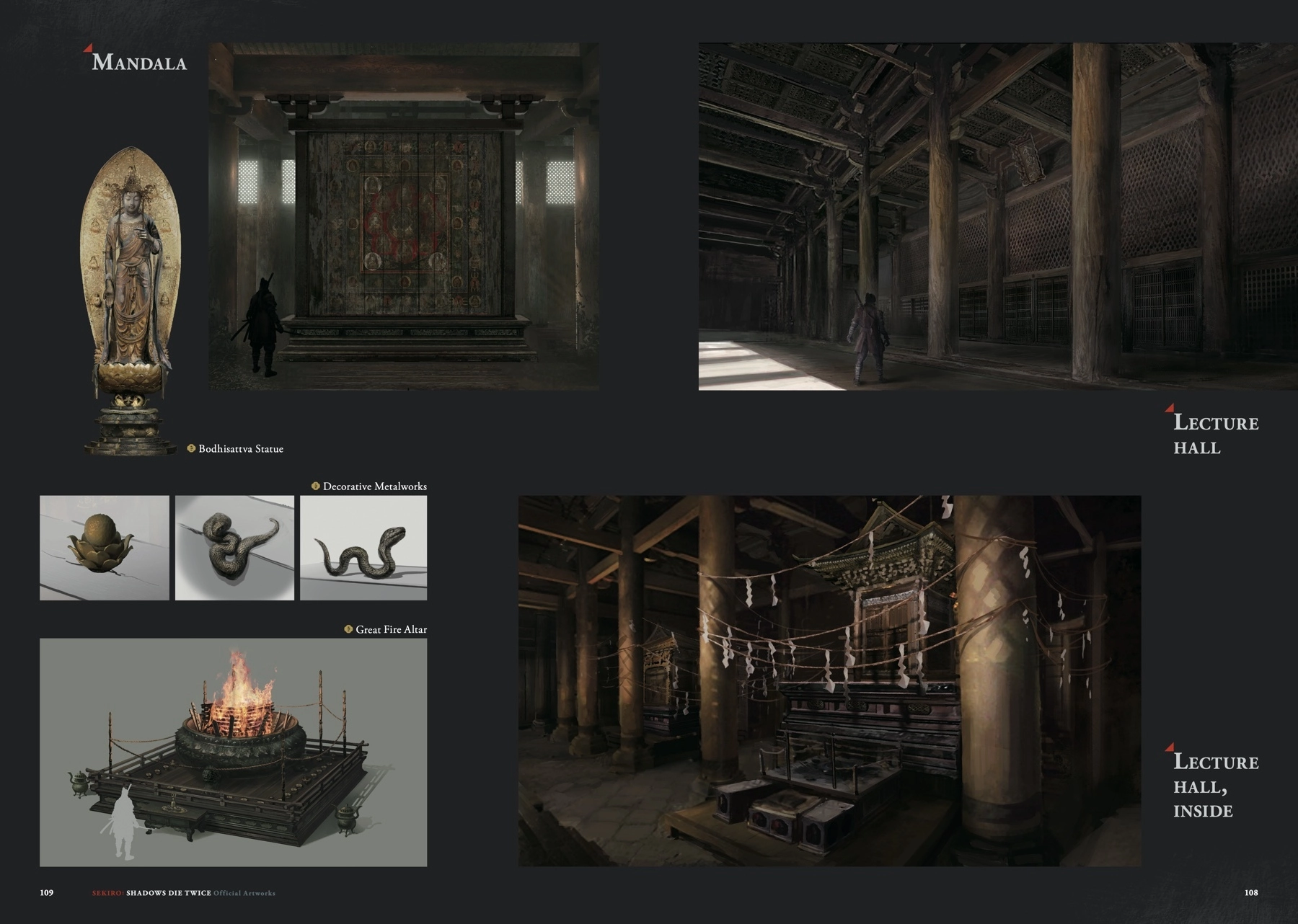Click bullet icon beside Bodhisattva Statue
The height and width of the screenshot is (924, 1298).
(x=191, y=448)
